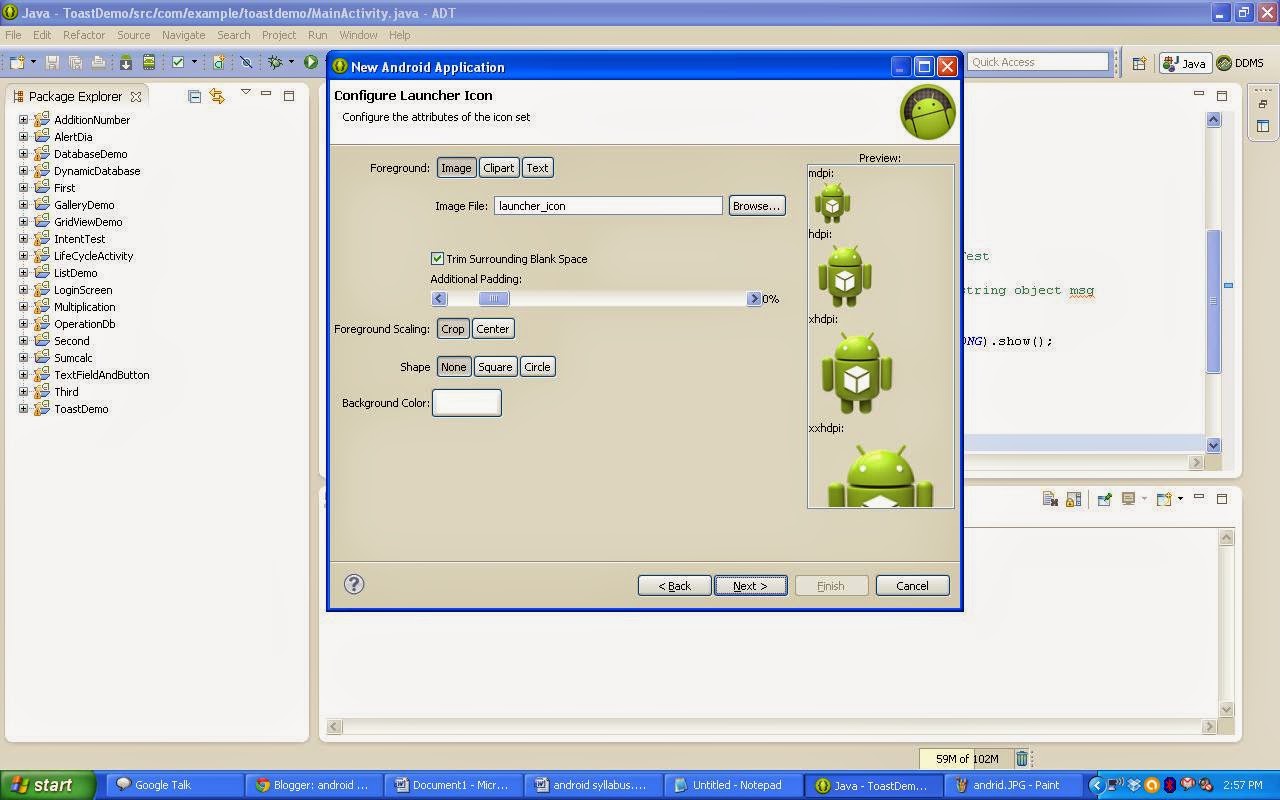Image resolution: width=1280 pixels, height=800 pixels.
Task: Click the Next > button
Action: click(x=750, y=586)
